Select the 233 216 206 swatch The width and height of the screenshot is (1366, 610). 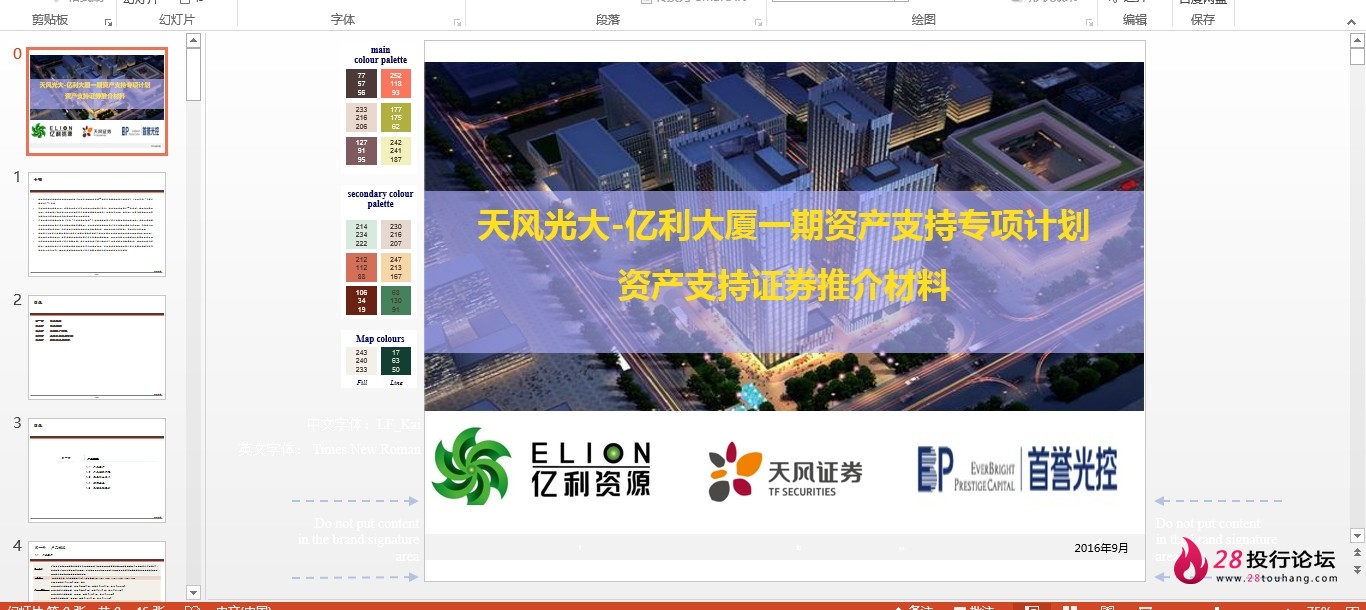[x=361, y=117]
